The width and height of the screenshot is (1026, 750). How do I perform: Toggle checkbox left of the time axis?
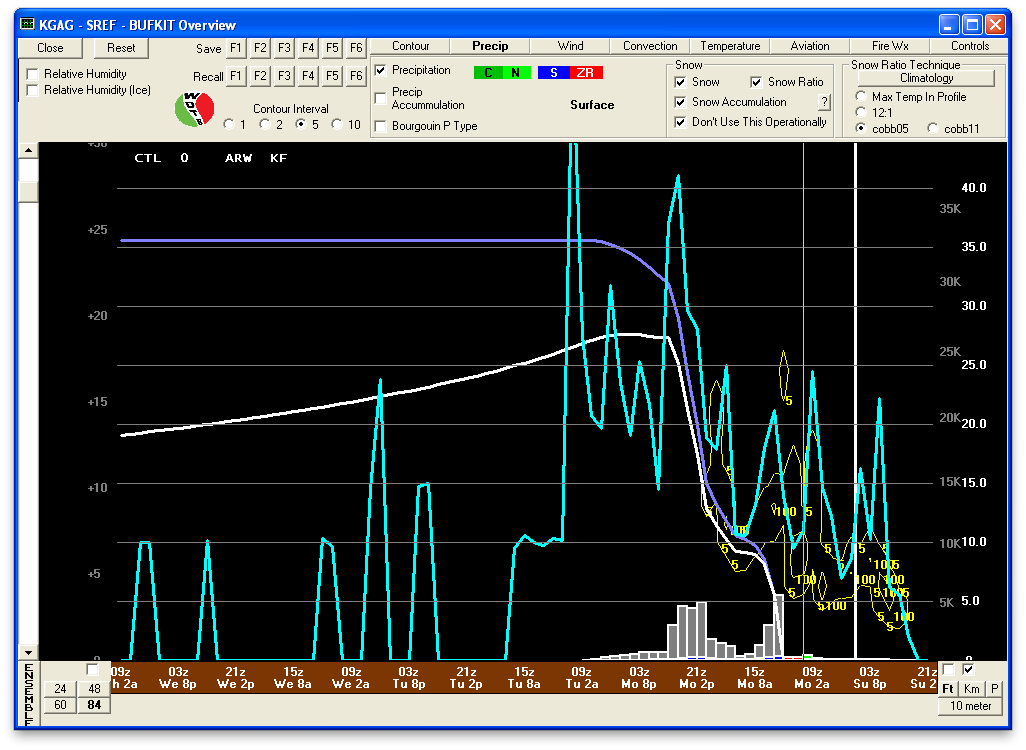(92, 670)
